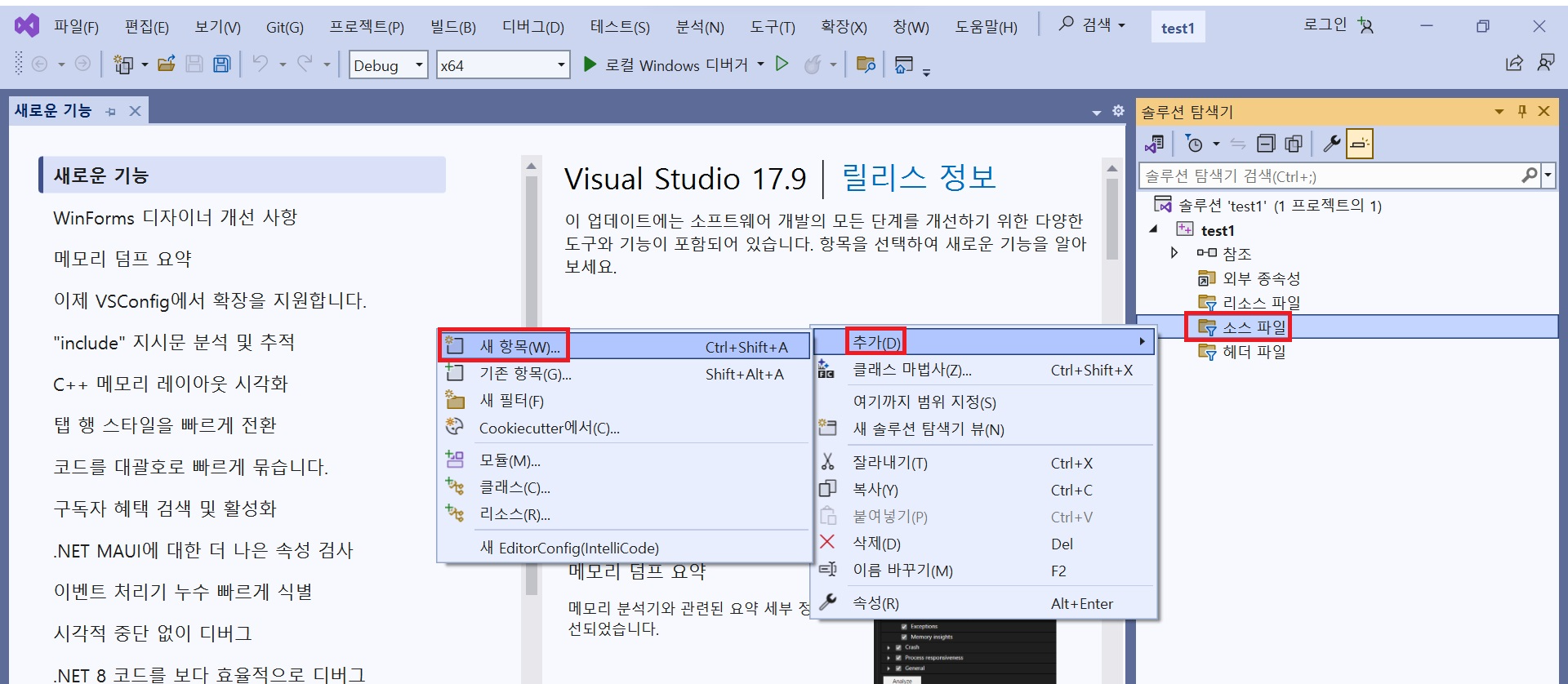This screenshot has height=684, width=1568.
Task: Open the C++ 메모리 레이아웃 시각화 item
Action: click(171, 384)
